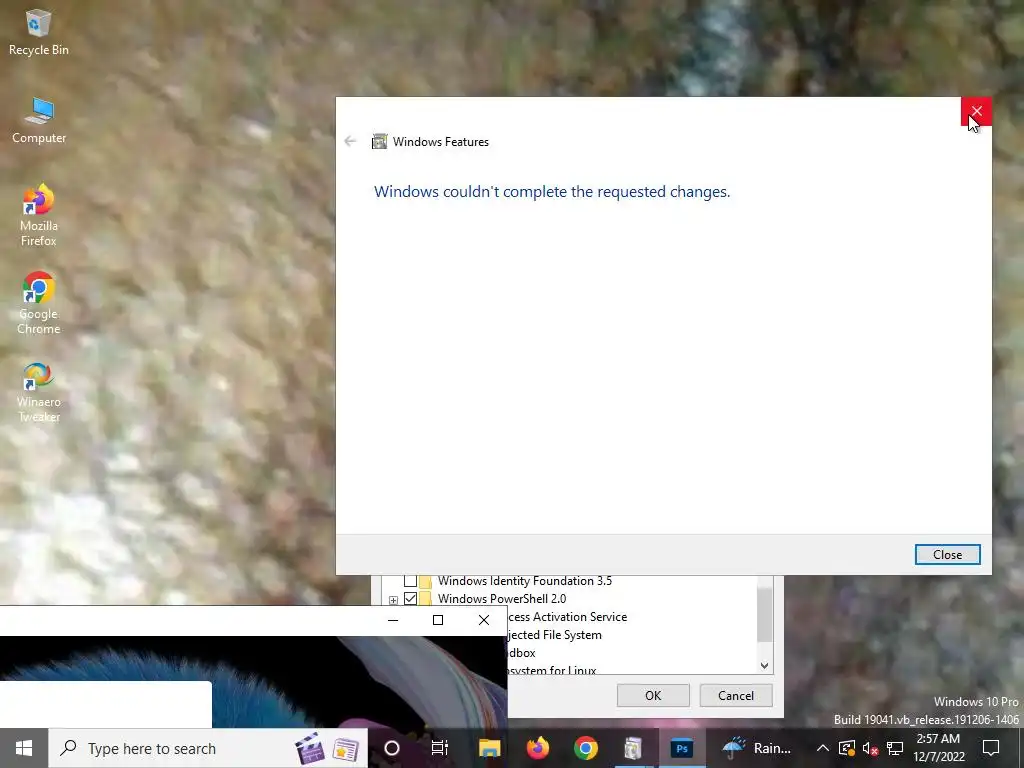Select the Computer desktop icon
Image resolution: width=1024 pixels, height=768 pixels.
tap(39, 120)
